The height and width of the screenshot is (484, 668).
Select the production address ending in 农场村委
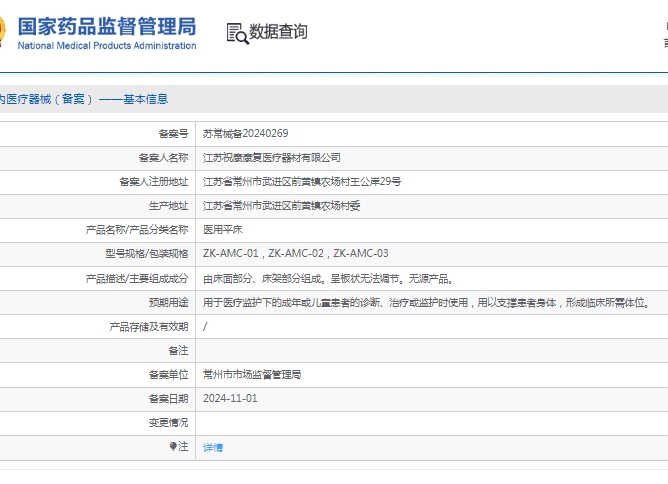(x=281, y=206)
